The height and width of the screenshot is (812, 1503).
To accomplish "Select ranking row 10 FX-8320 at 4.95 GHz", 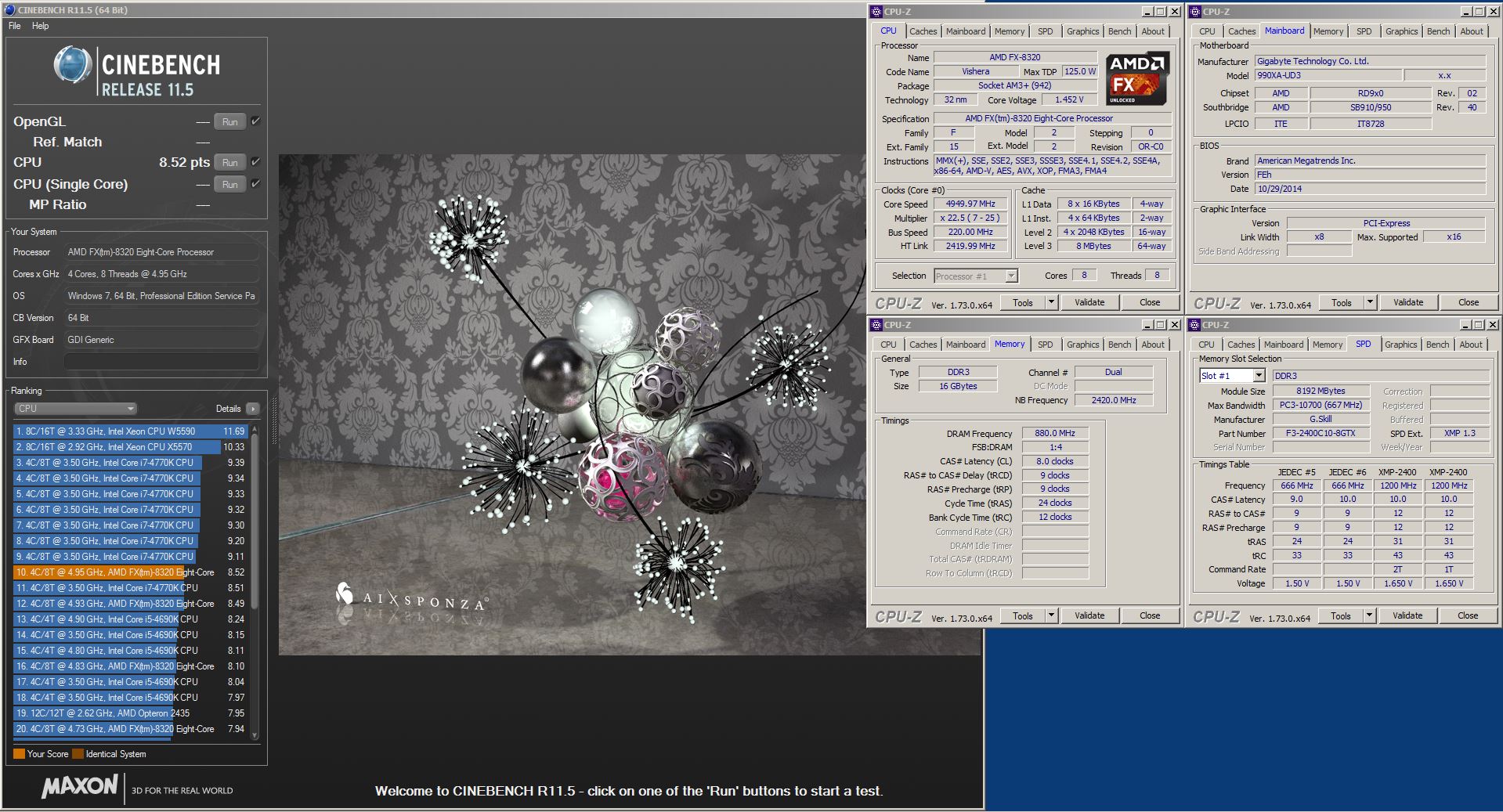I will point(130,572).
